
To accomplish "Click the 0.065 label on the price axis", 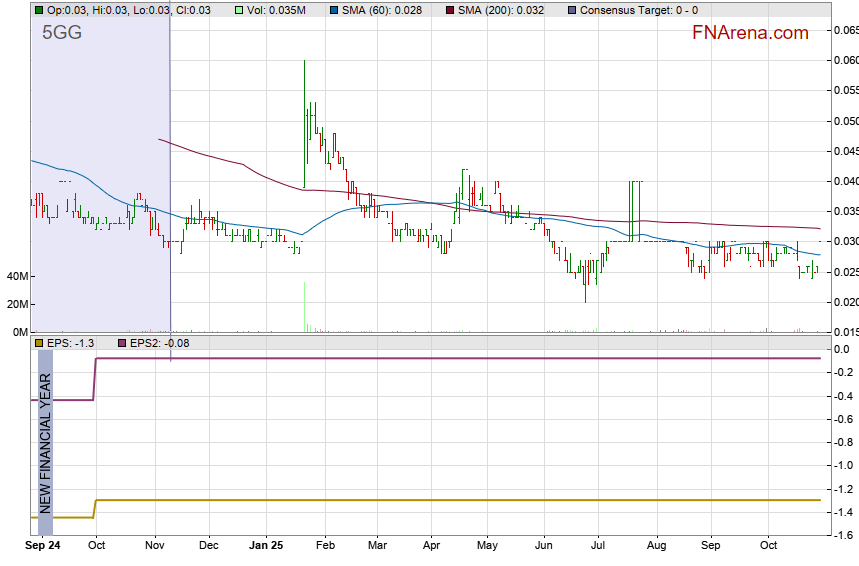I will click(846, 30).
